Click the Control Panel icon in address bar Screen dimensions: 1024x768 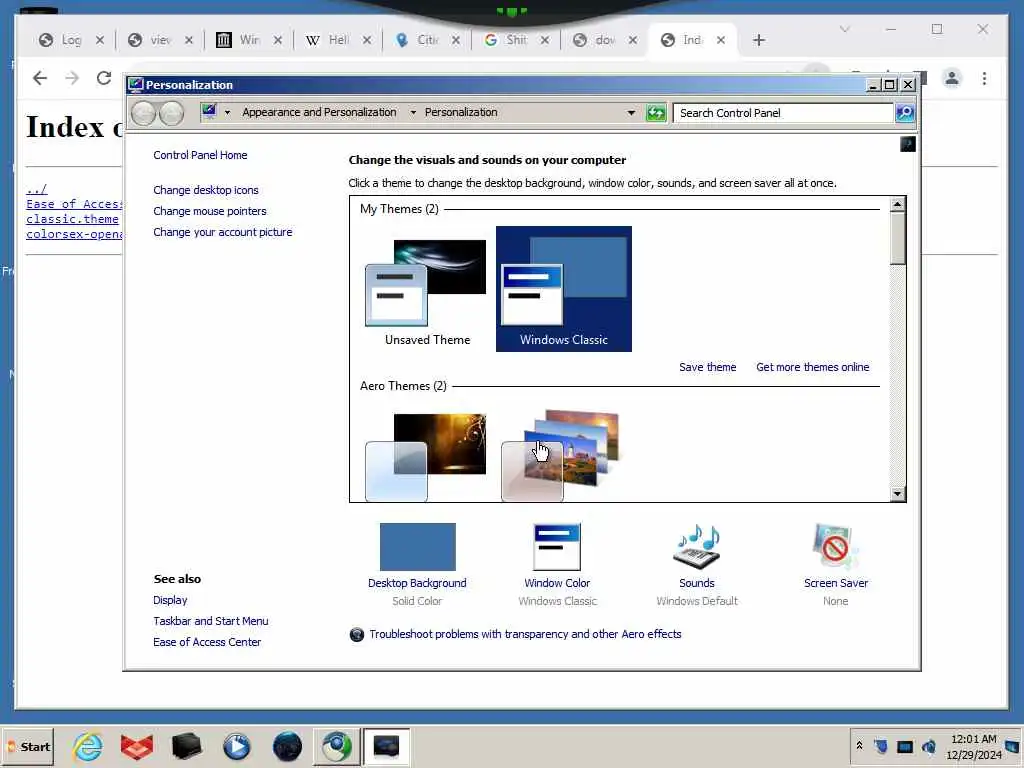(209, 112)
